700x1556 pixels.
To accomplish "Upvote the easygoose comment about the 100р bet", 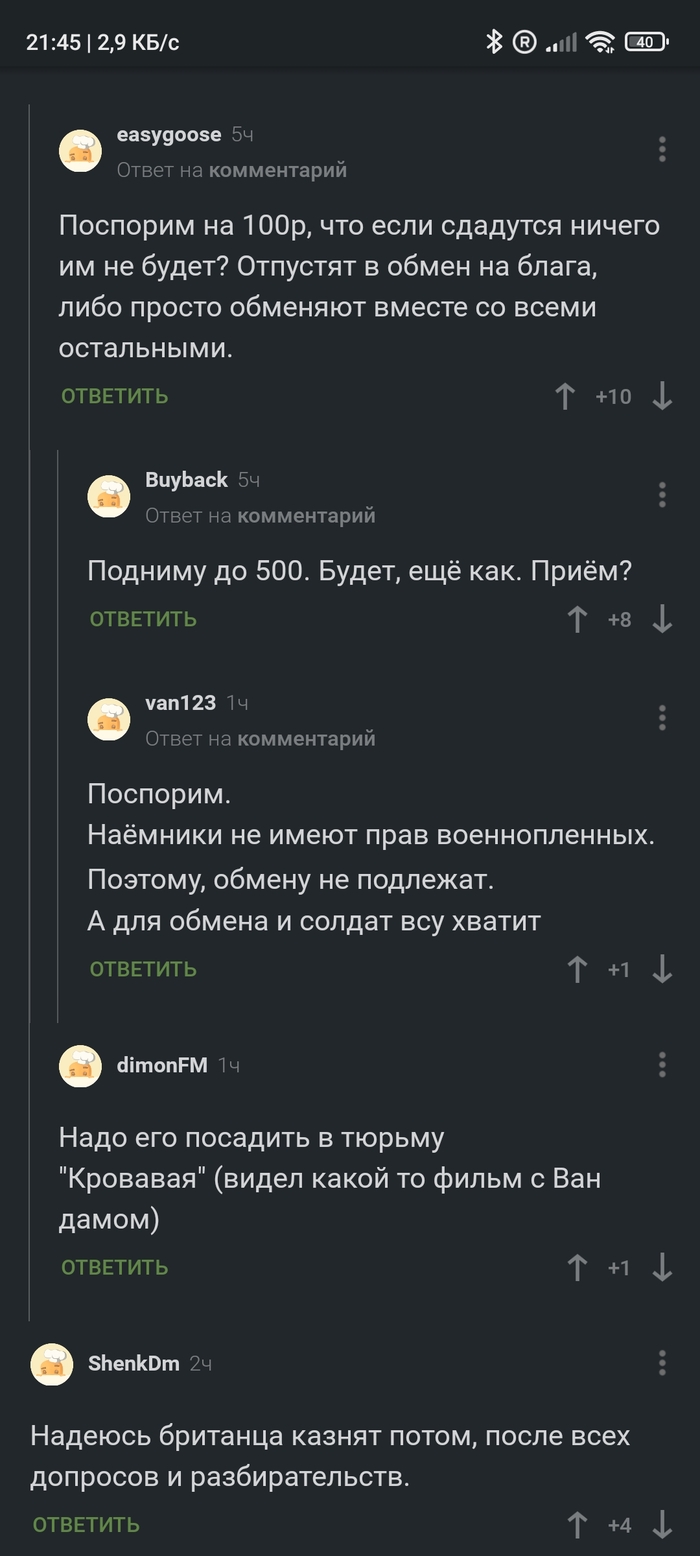I will pyautogui.click(x=577, y=396).
